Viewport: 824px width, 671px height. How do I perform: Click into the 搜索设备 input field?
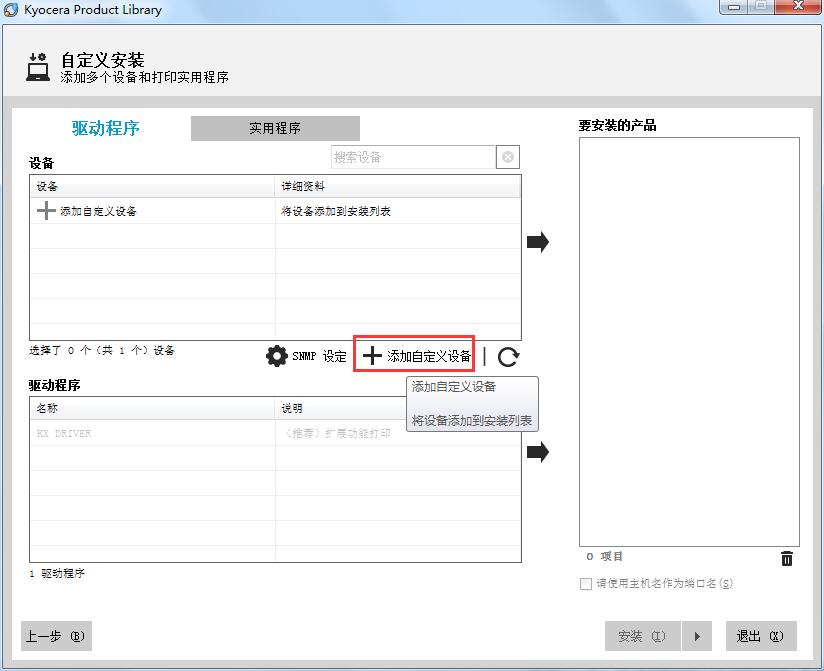(x=414, y=157)
